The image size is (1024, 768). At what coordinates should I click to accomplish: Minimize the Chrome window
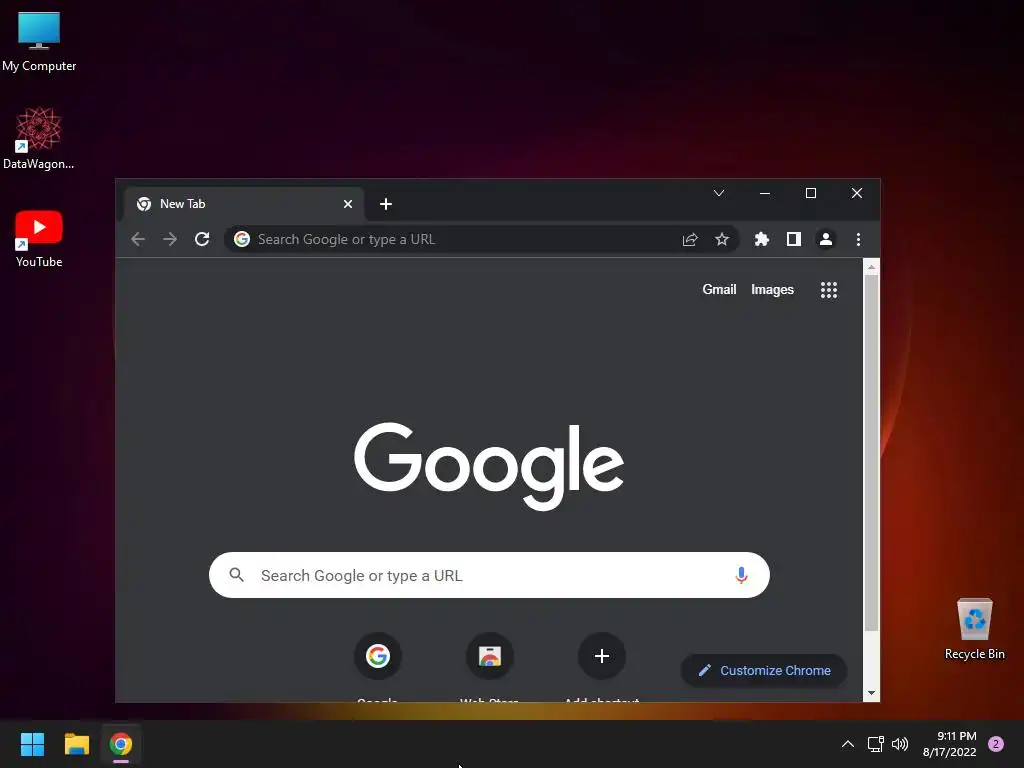tap(765, 193)
